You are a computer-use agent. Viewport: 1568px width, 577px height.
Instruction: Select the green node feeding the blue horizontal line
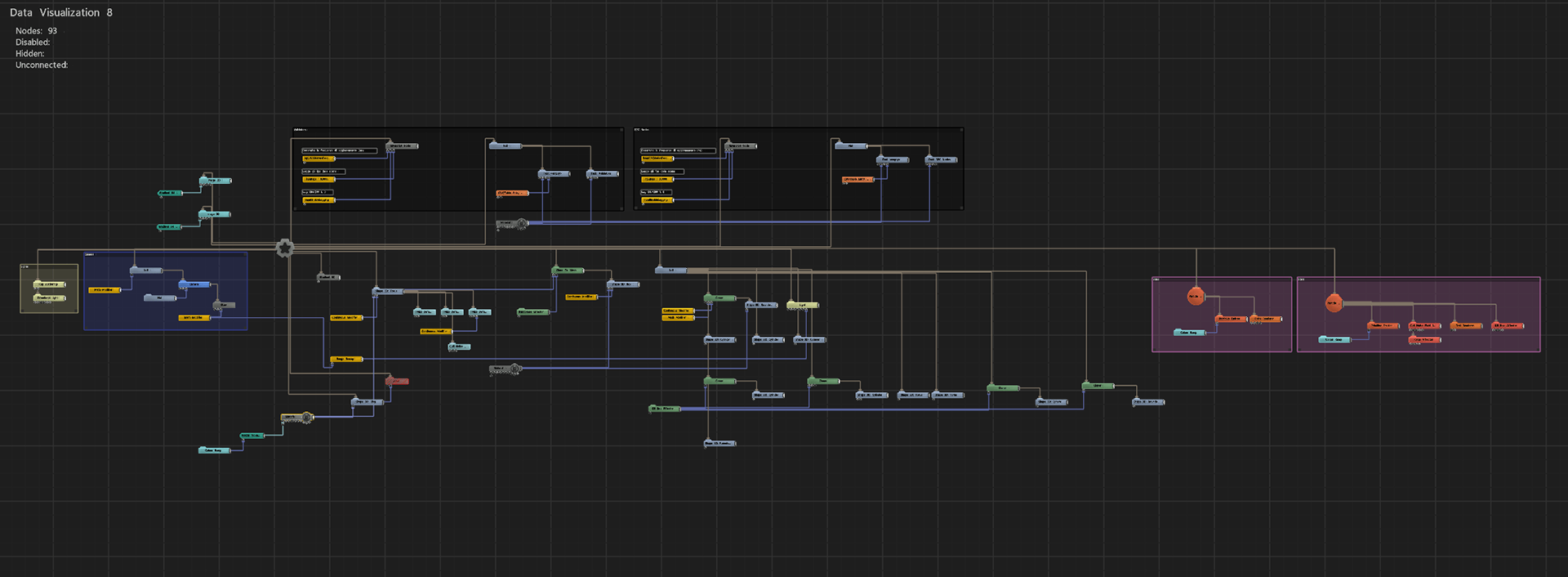click(665, 409)
